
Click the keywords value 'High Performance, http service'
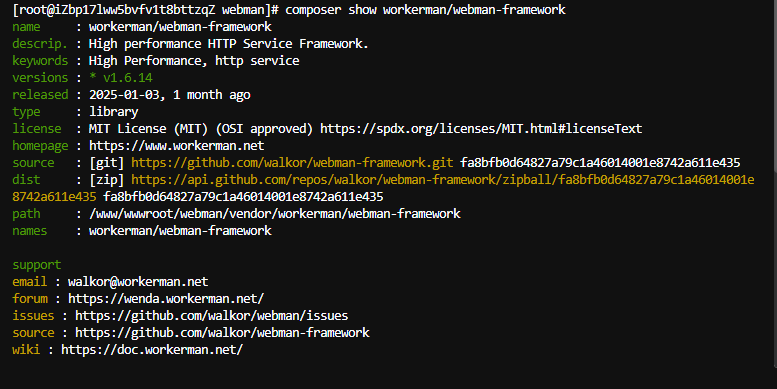point(194,61)
